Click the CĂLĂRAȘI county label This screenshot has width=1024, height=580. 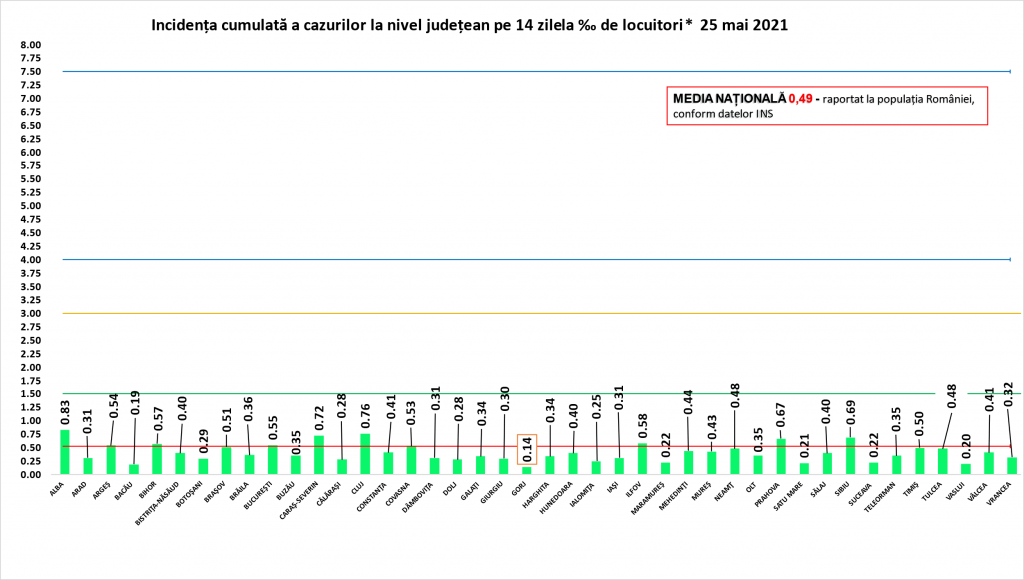point(329,494)
